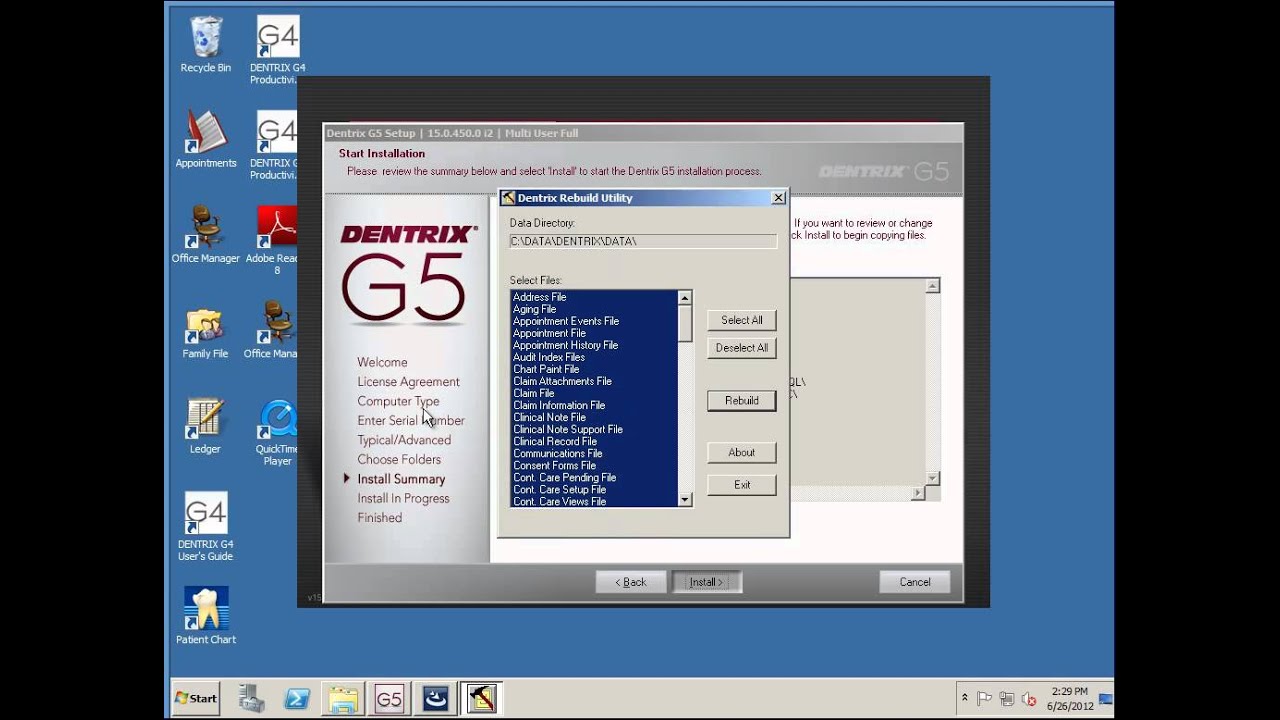This screenshot has height=720, width=1280.
Task: Select Audit Index Files entry
Action: (x=594, y=357)
